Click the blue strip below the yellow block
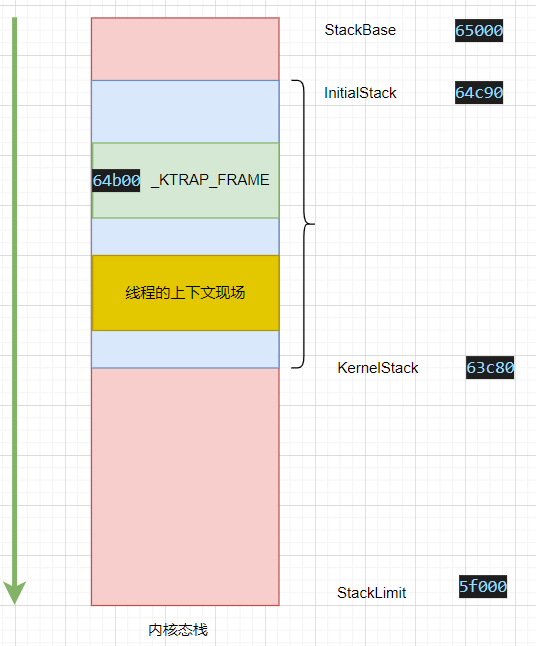This screenshot has width=536, height=646. 185,349
